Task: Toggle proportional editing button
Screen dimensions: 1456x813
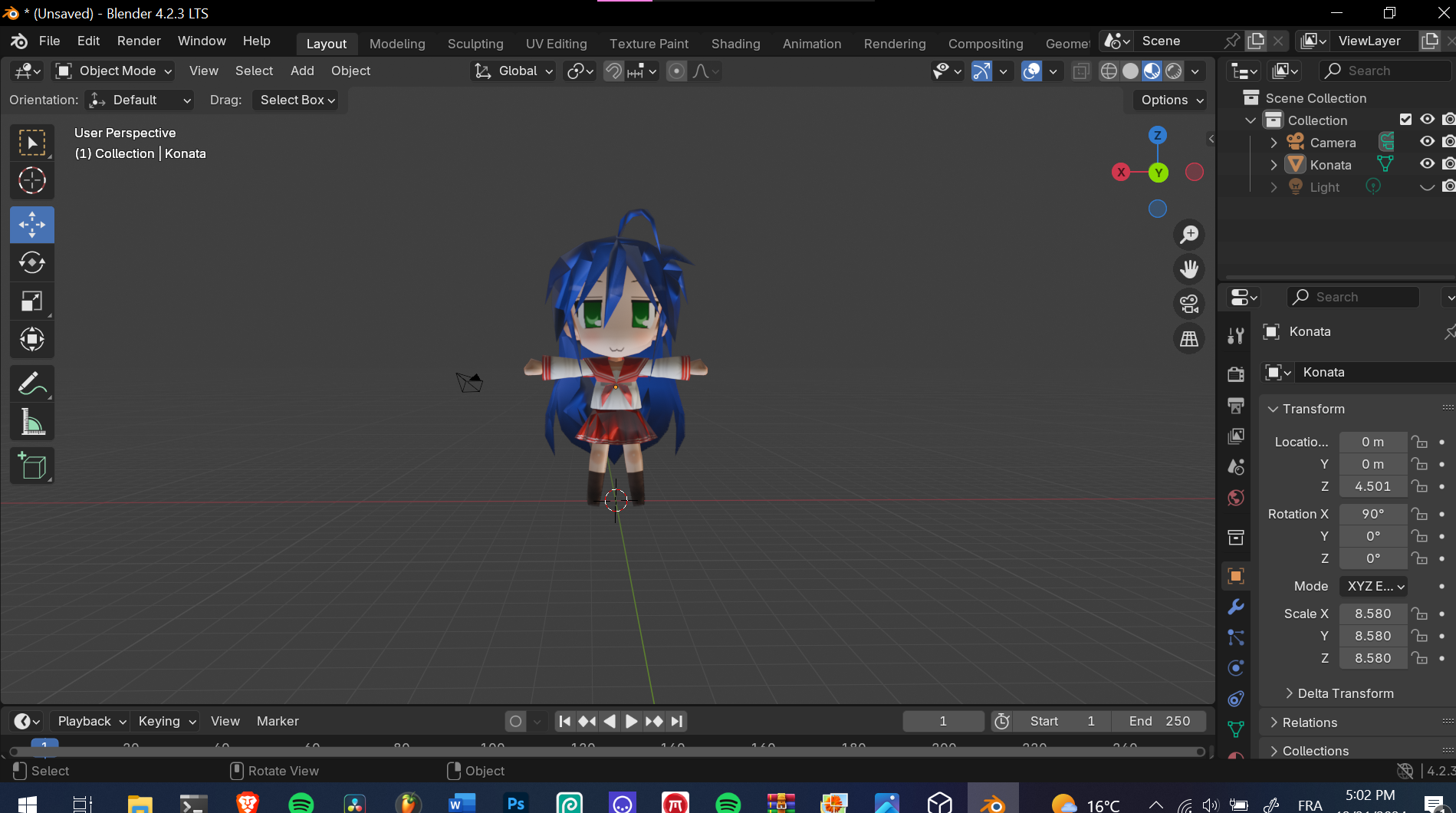Action: 676,71
